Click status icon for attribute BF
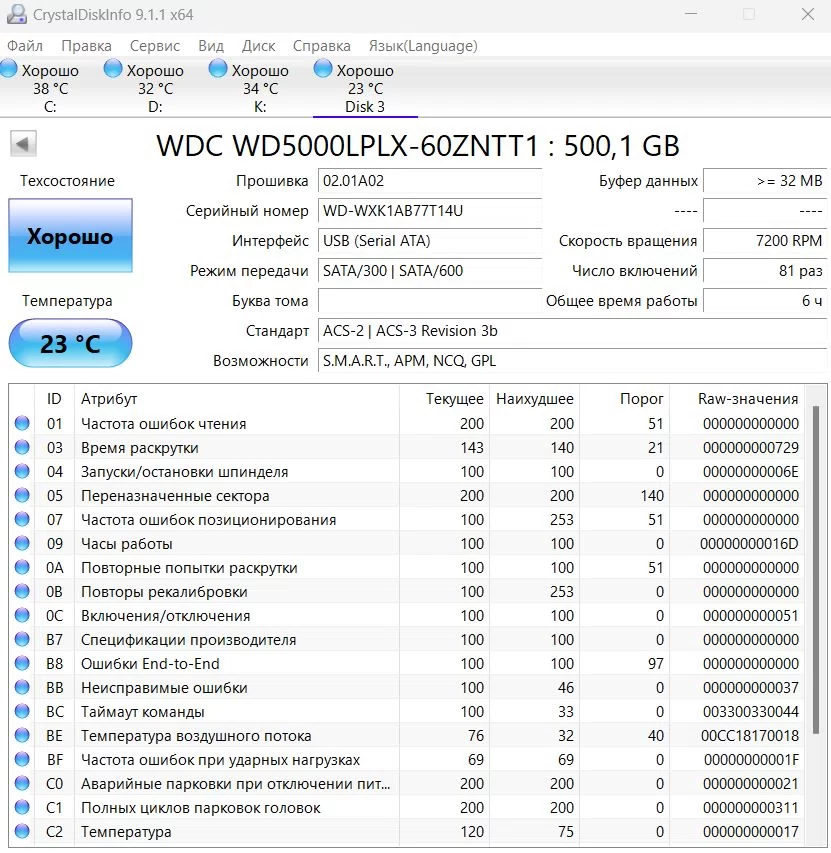Image resolution: width=831 pixels, height=853 pixels. pos(22,759)
